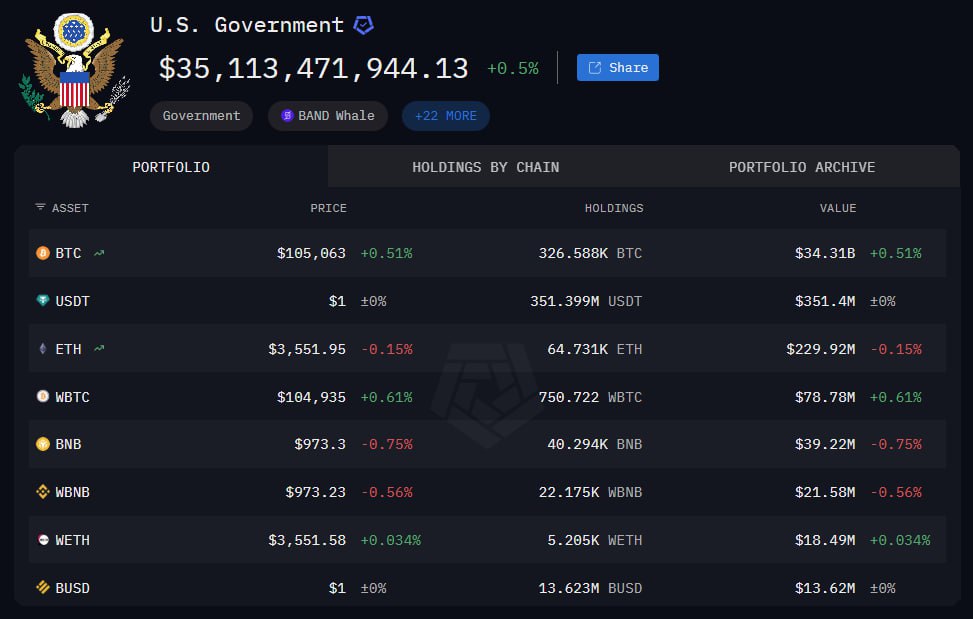
Task: Click the BAND Whale tag
Action: tap(327, 116)
